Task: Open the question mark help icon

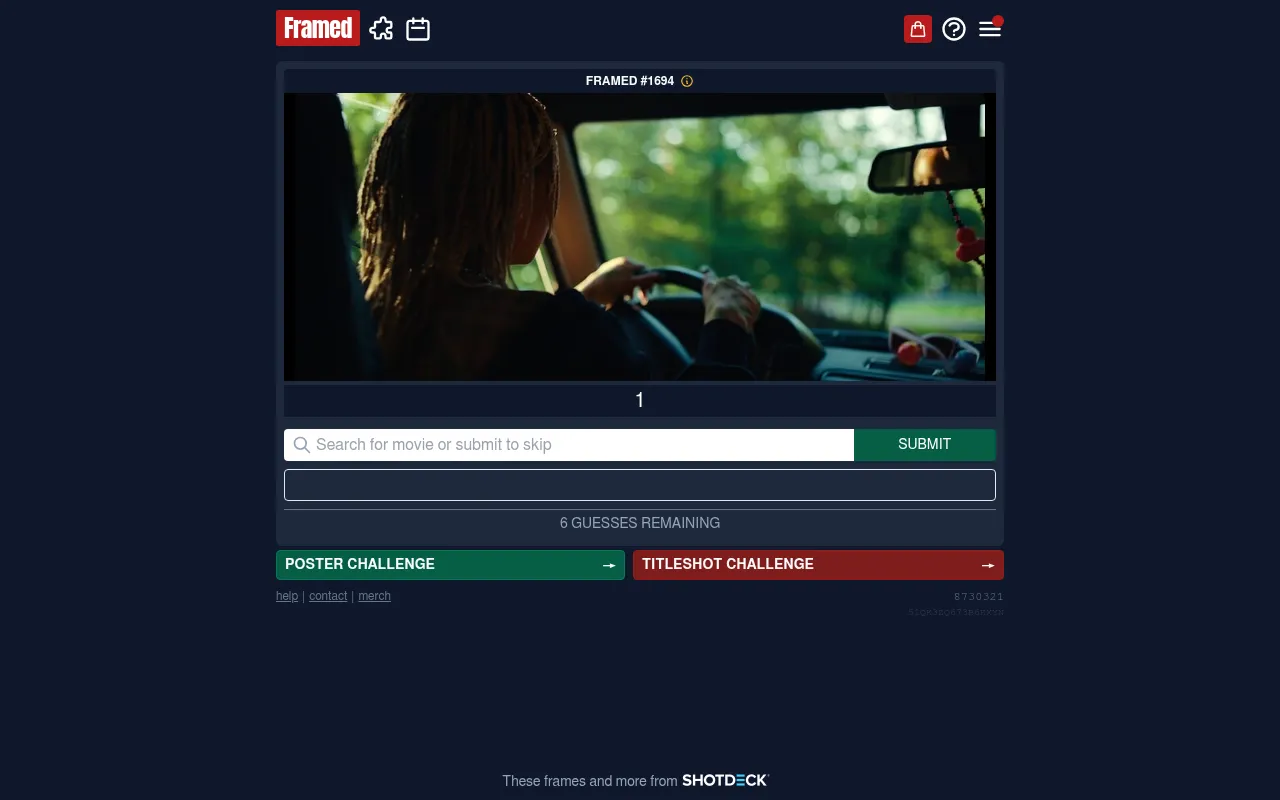Action: [954, 29]
